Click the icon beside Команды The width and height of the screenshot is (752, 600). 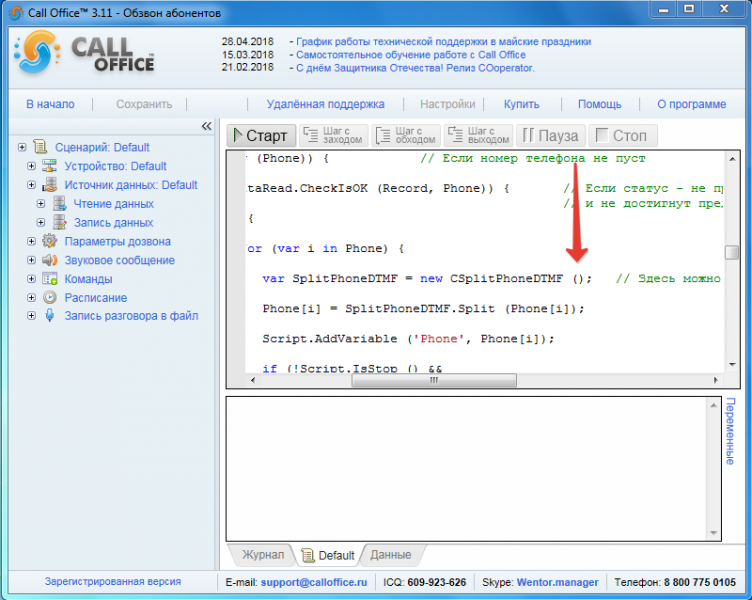[x=49, y=279]
